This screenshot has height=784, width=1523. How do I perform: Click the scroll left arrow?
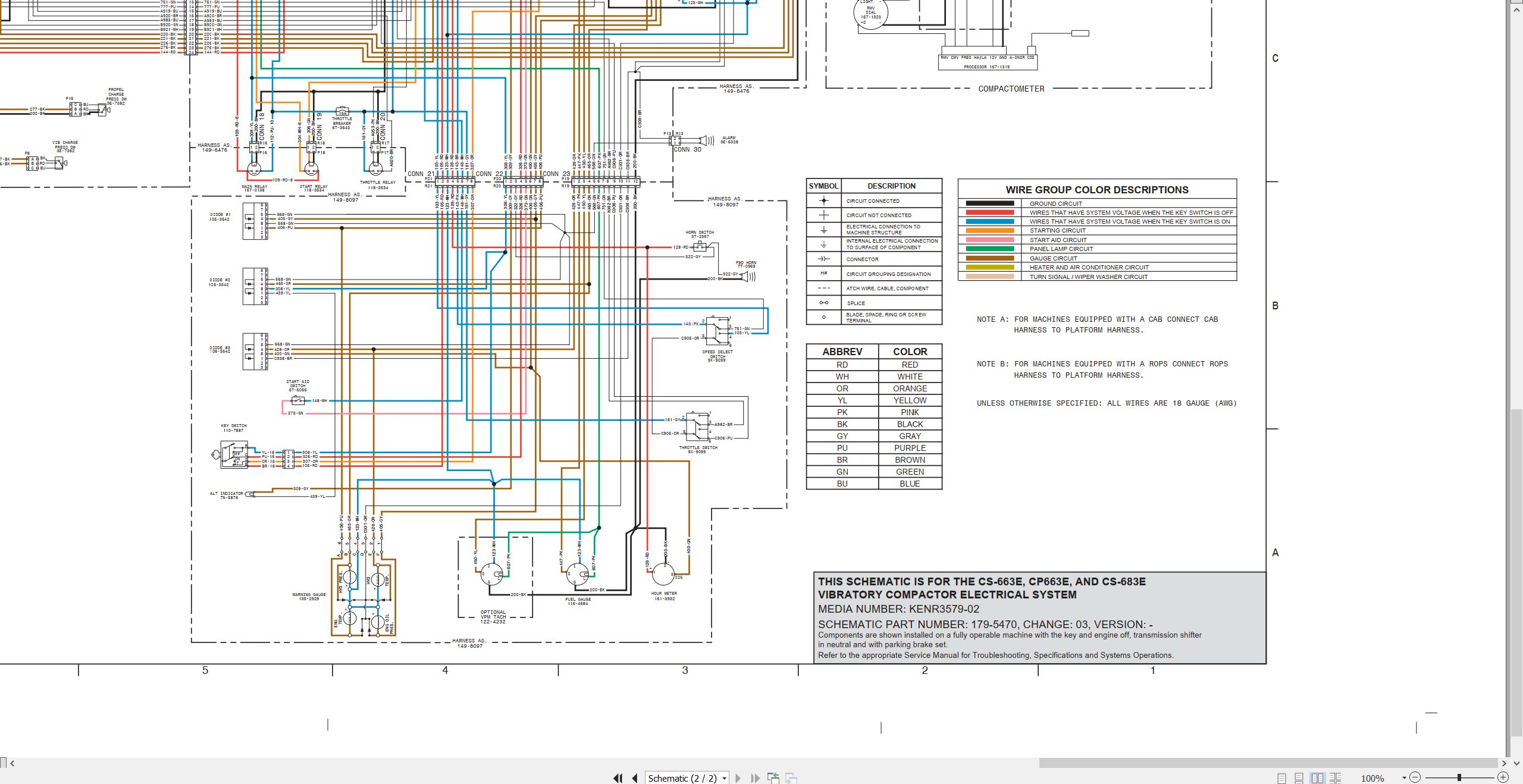12,763
